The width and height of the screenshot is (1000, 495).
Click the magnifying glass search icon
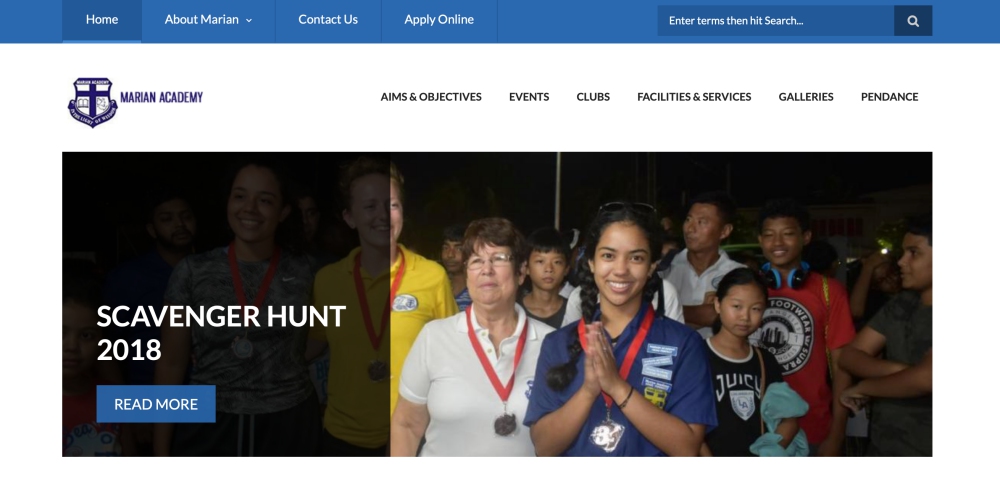click(913, 20)
